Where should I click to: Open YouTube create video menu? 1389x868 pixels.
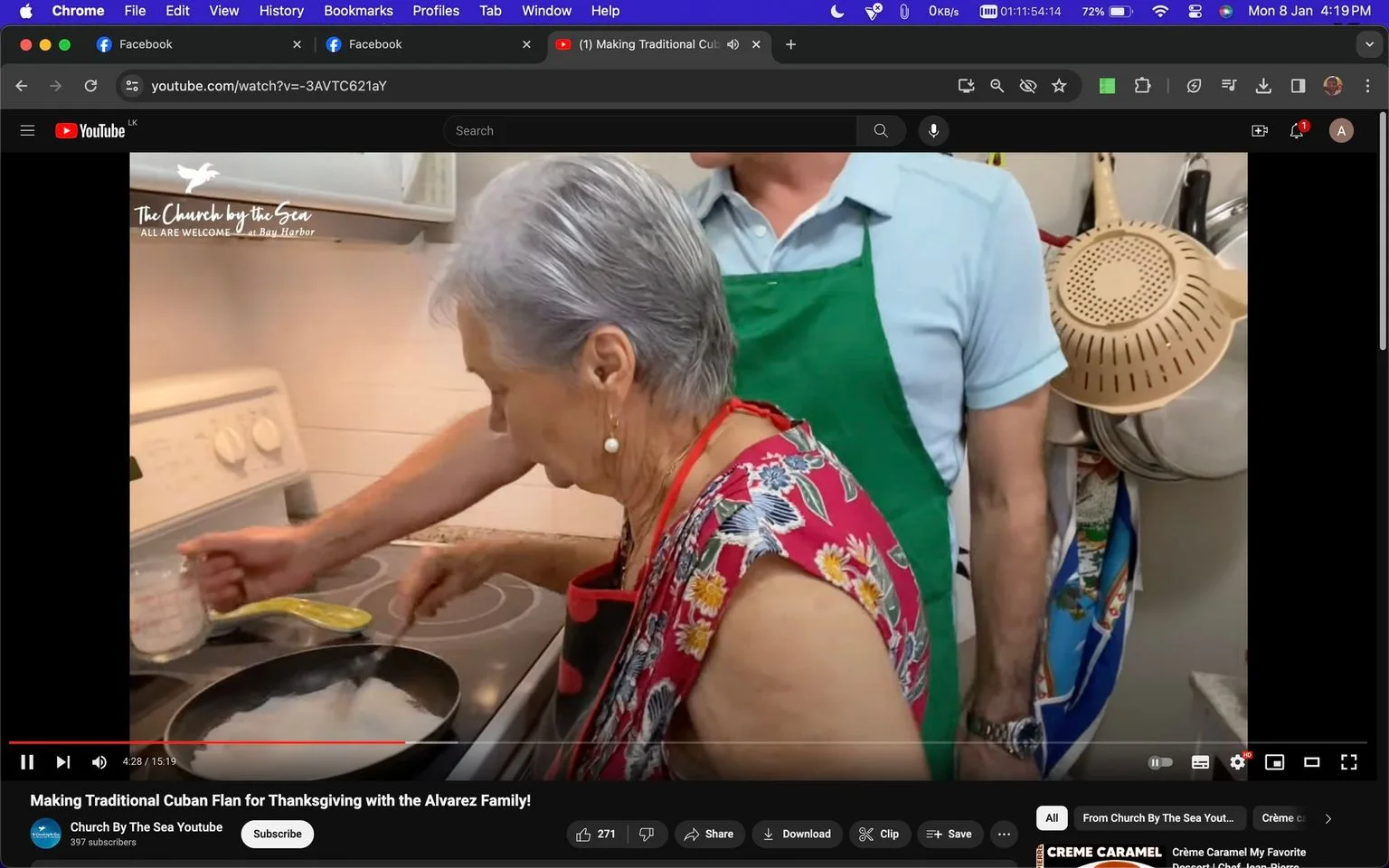pos(1260,131)
